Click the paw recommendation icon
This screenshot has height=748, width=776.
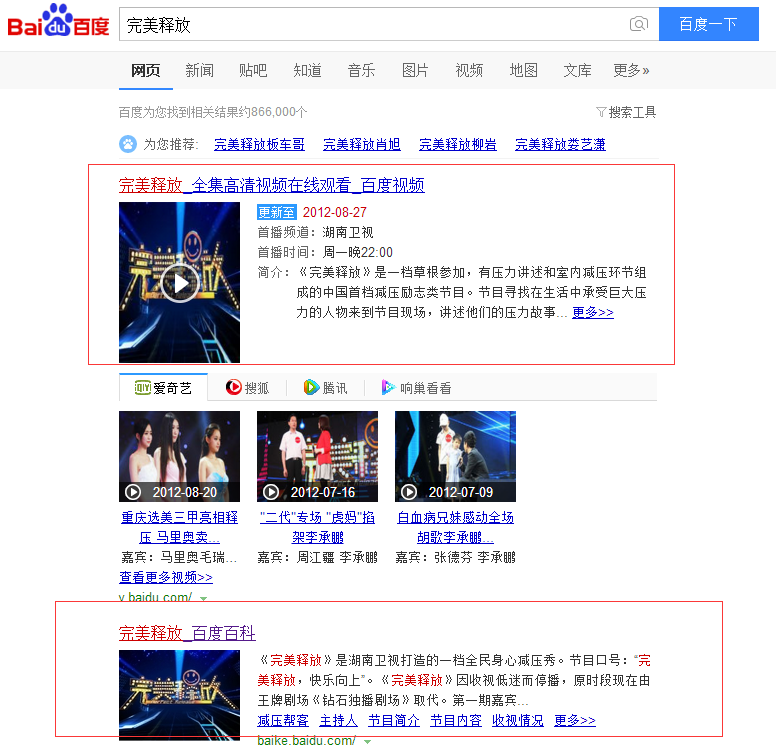[128, 144]
